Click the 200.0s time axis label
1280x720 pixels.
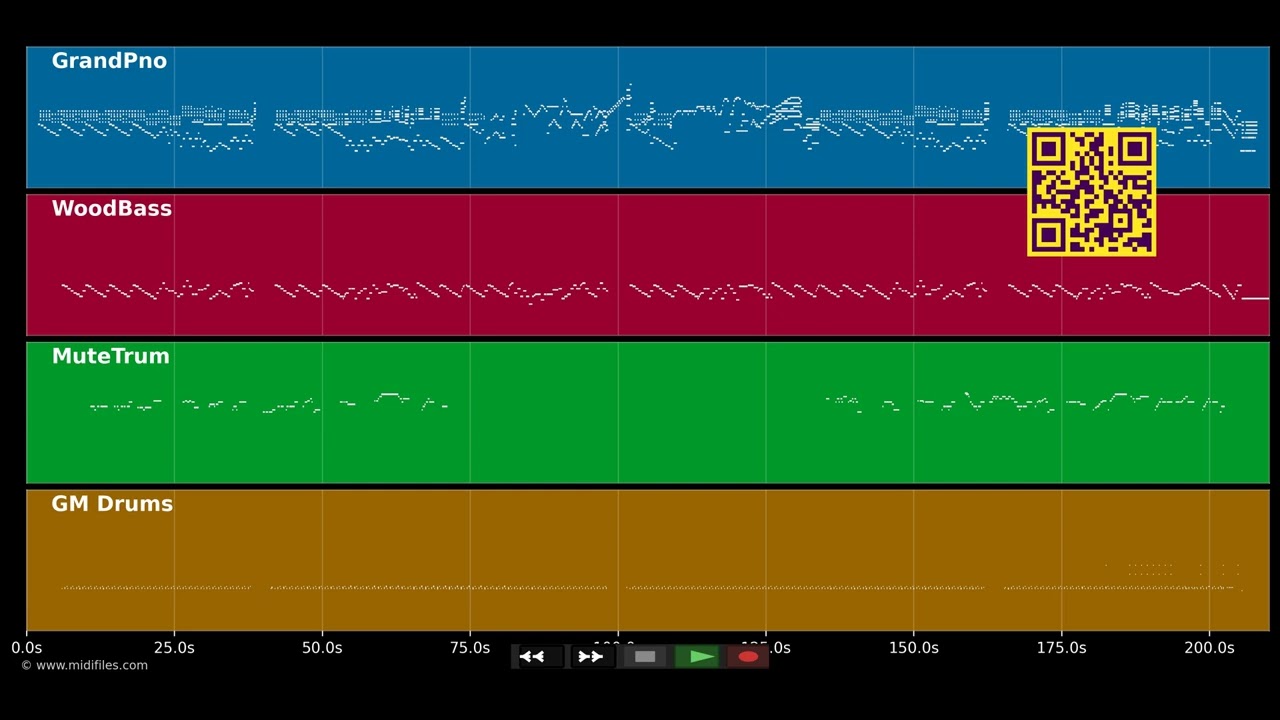(1209, 648)
